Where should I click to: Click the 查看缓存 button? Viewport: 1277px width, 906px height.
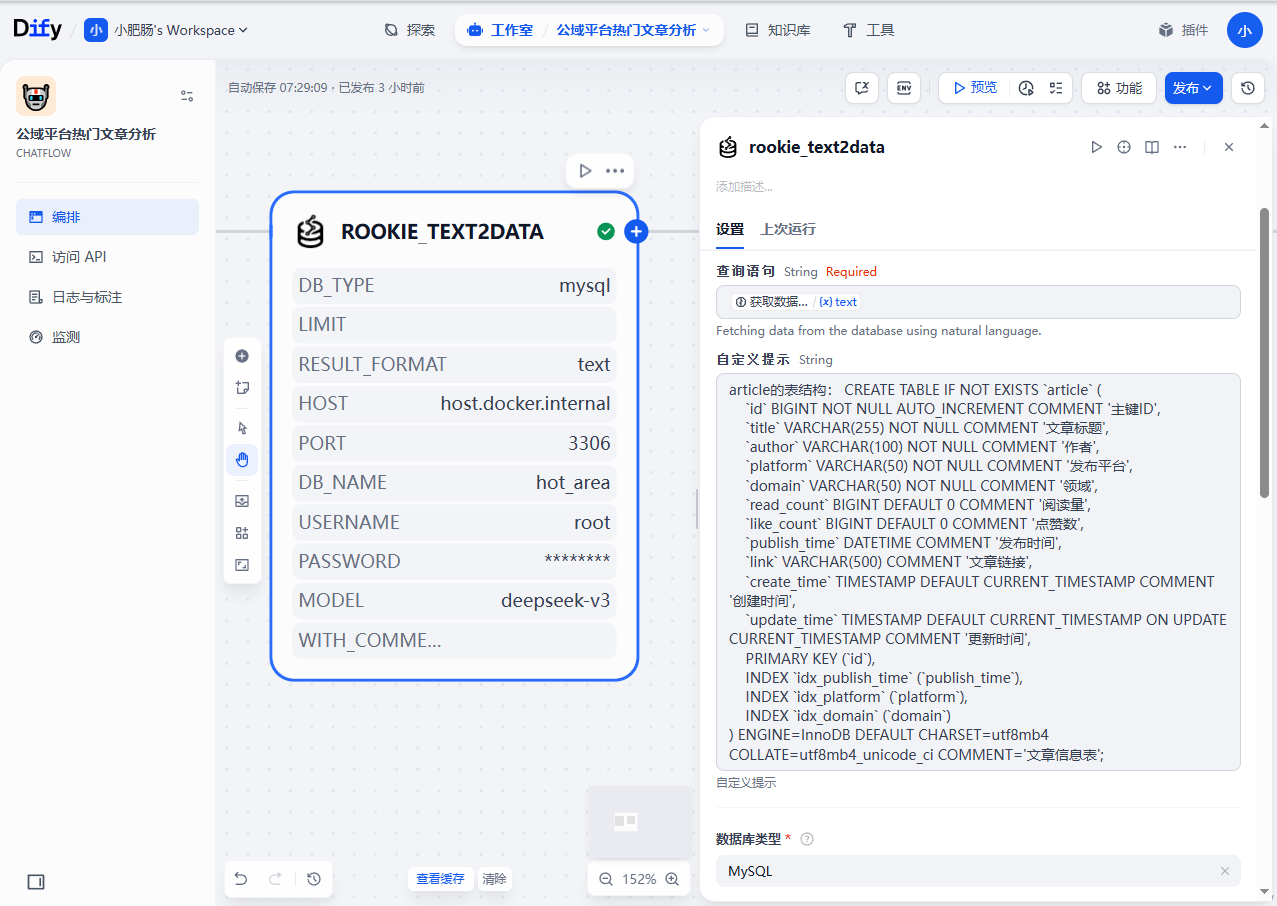click(440, 879)
